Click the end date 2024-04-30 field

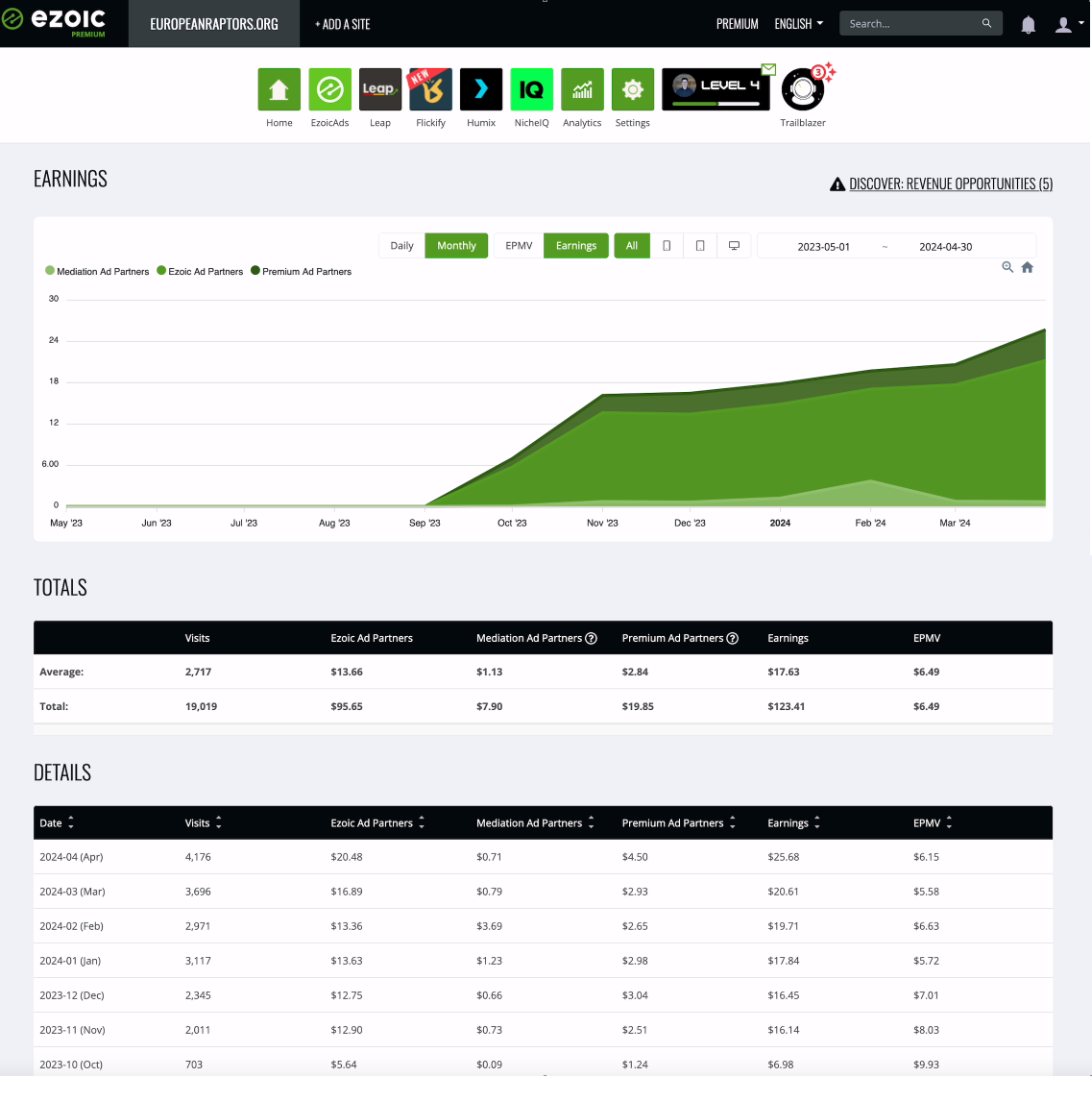(945, 247)
